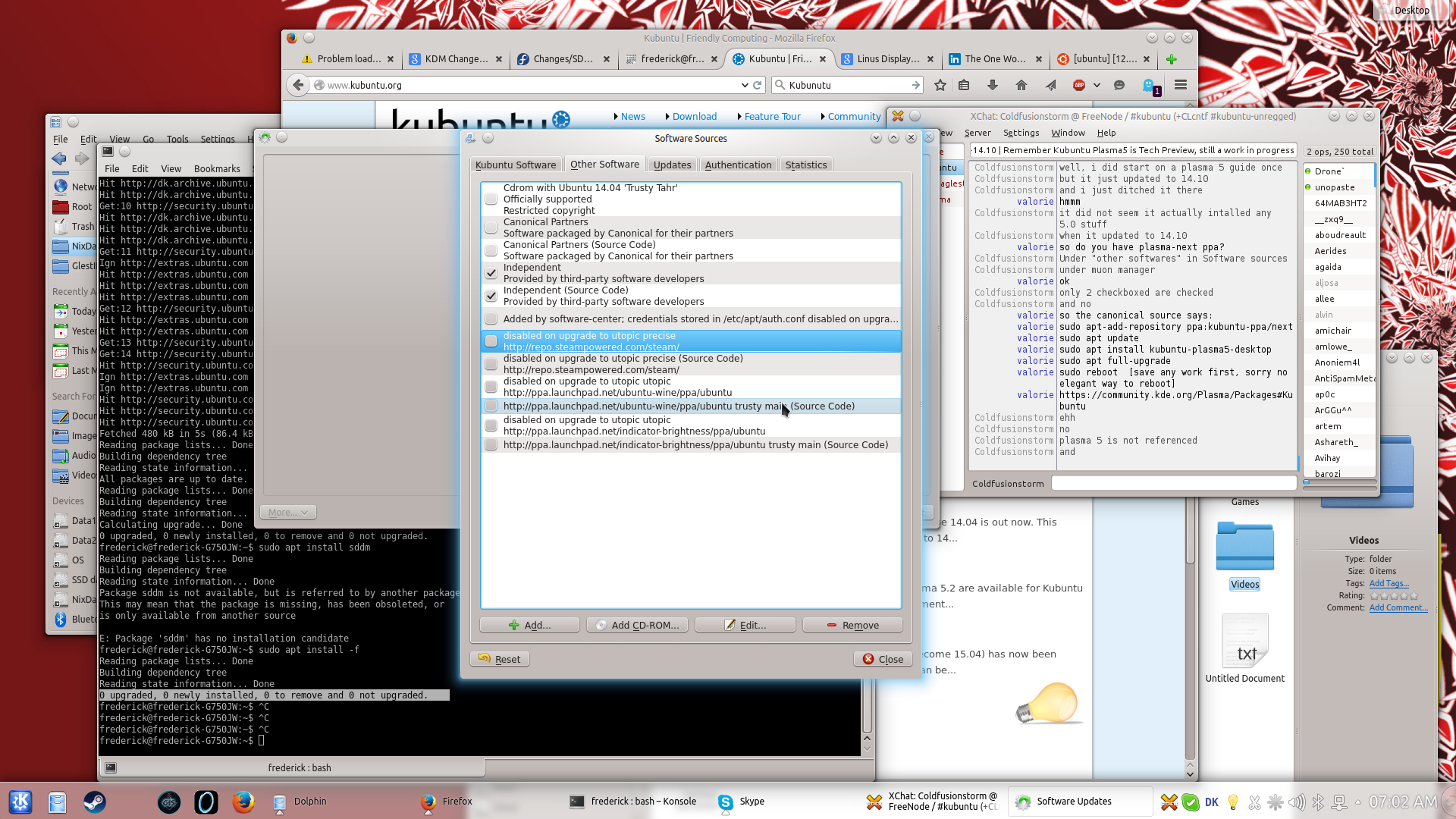Click Dolphin forward navigation arrow
The height and width of the screenshot is (819, 1456).
pos(82,158)
